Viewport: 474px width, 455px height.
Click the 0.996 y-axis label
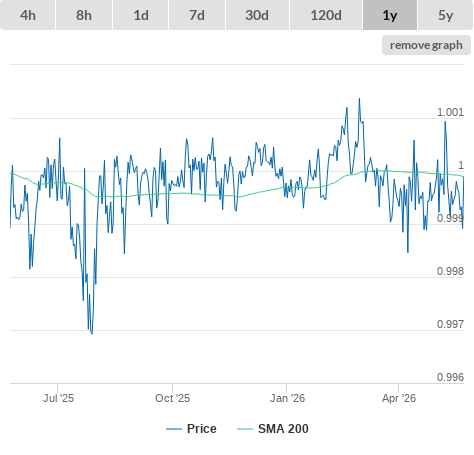coord(450,377)
